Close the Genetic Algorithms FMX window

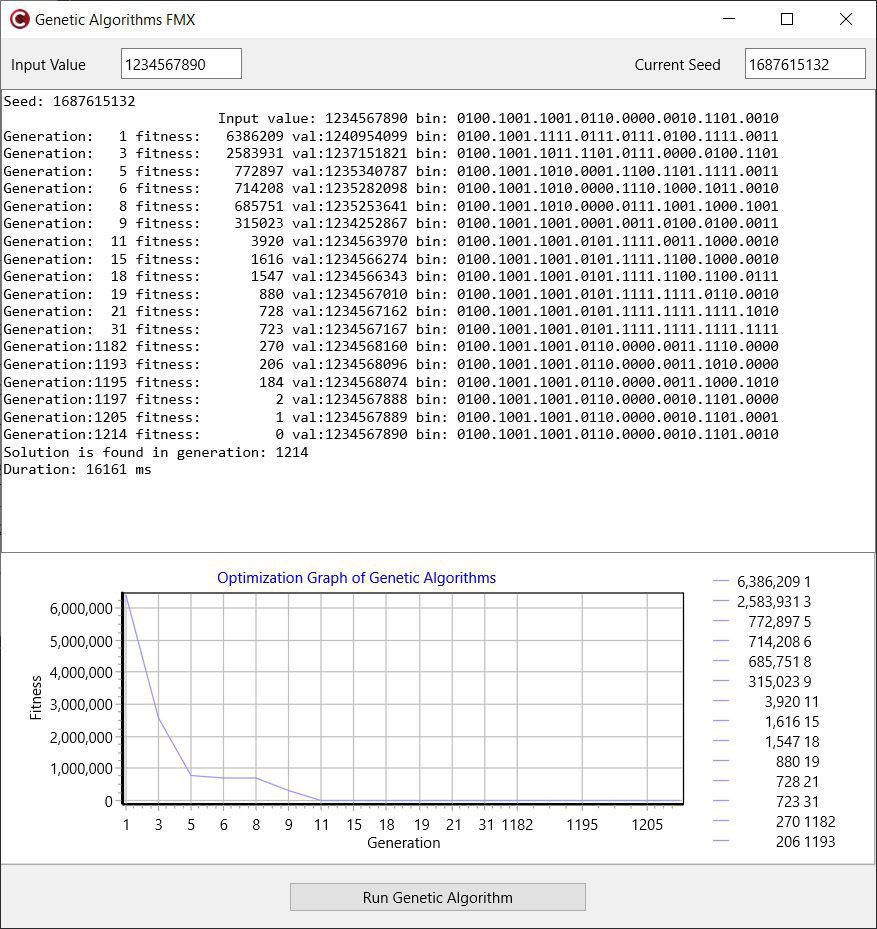[846, 19]
